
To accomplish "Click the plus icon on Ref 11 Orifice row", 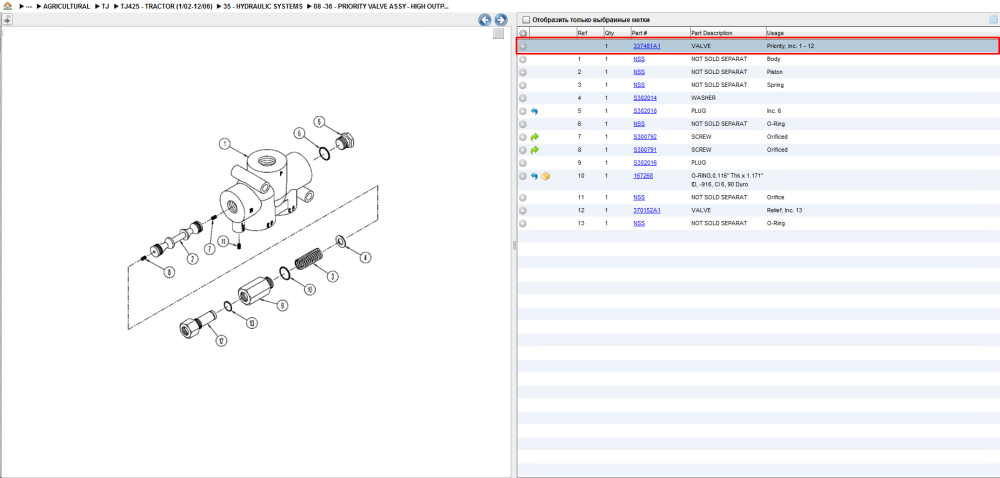I will point(523,198).
